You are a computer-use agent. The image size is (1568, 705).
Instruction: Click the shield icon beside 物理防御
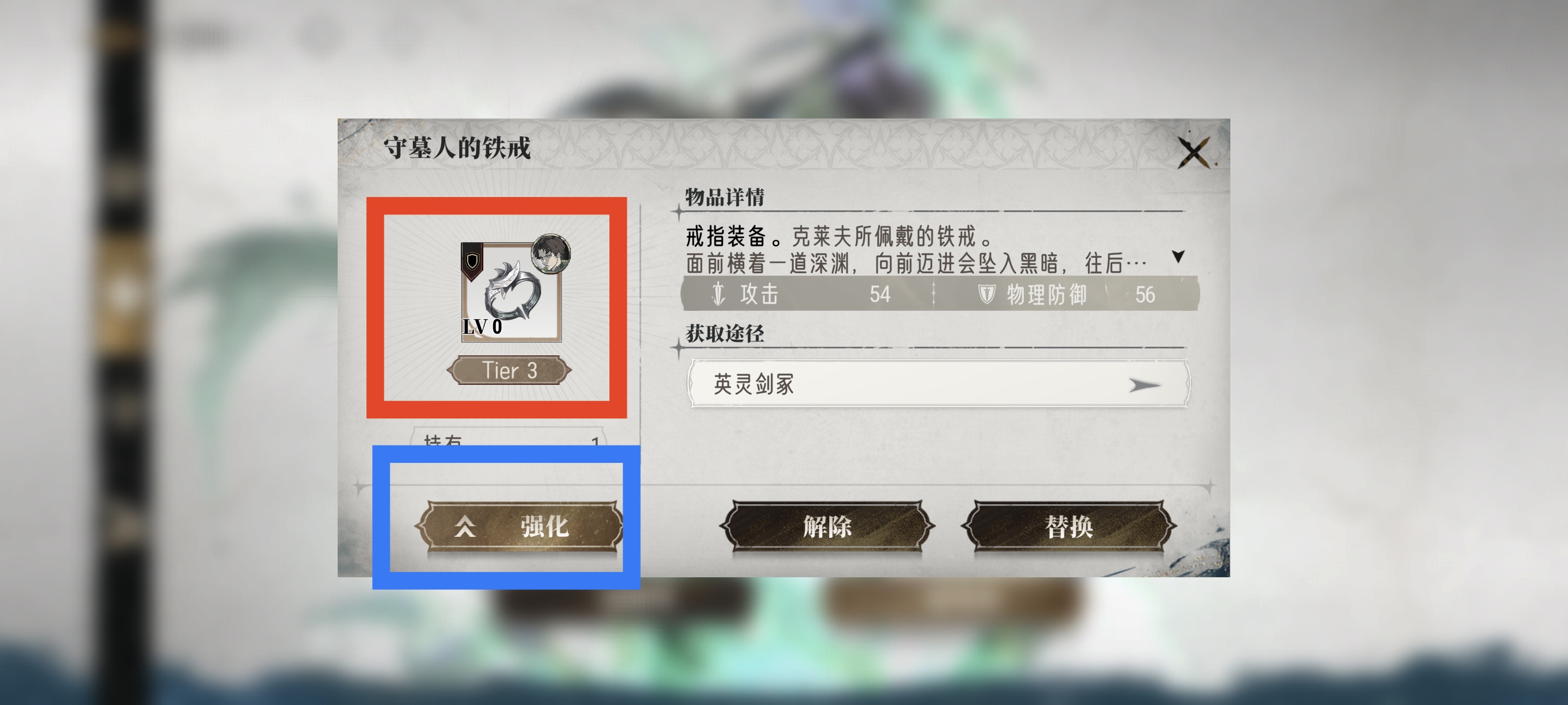pos(986,294)
